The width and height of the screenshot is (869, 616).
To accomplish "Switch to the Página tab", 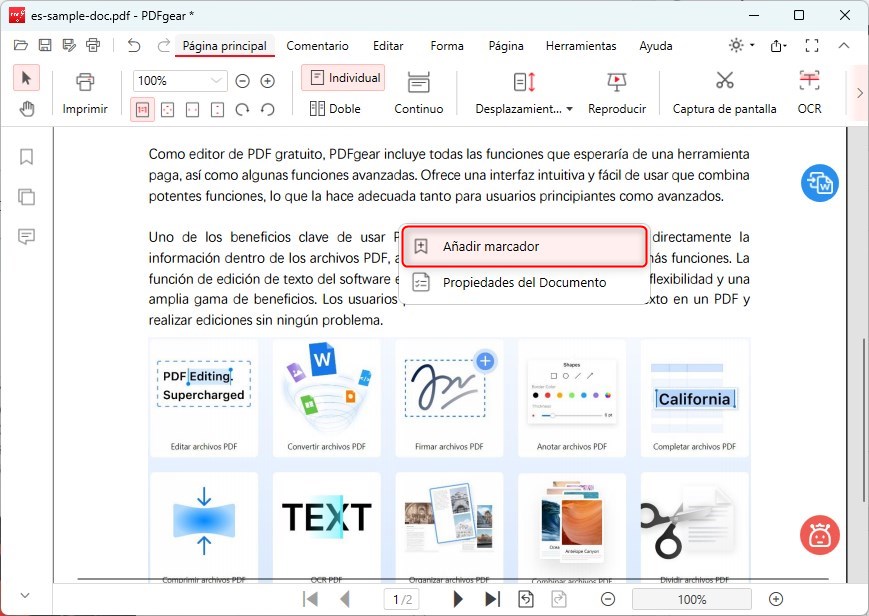I will point(506,46).
